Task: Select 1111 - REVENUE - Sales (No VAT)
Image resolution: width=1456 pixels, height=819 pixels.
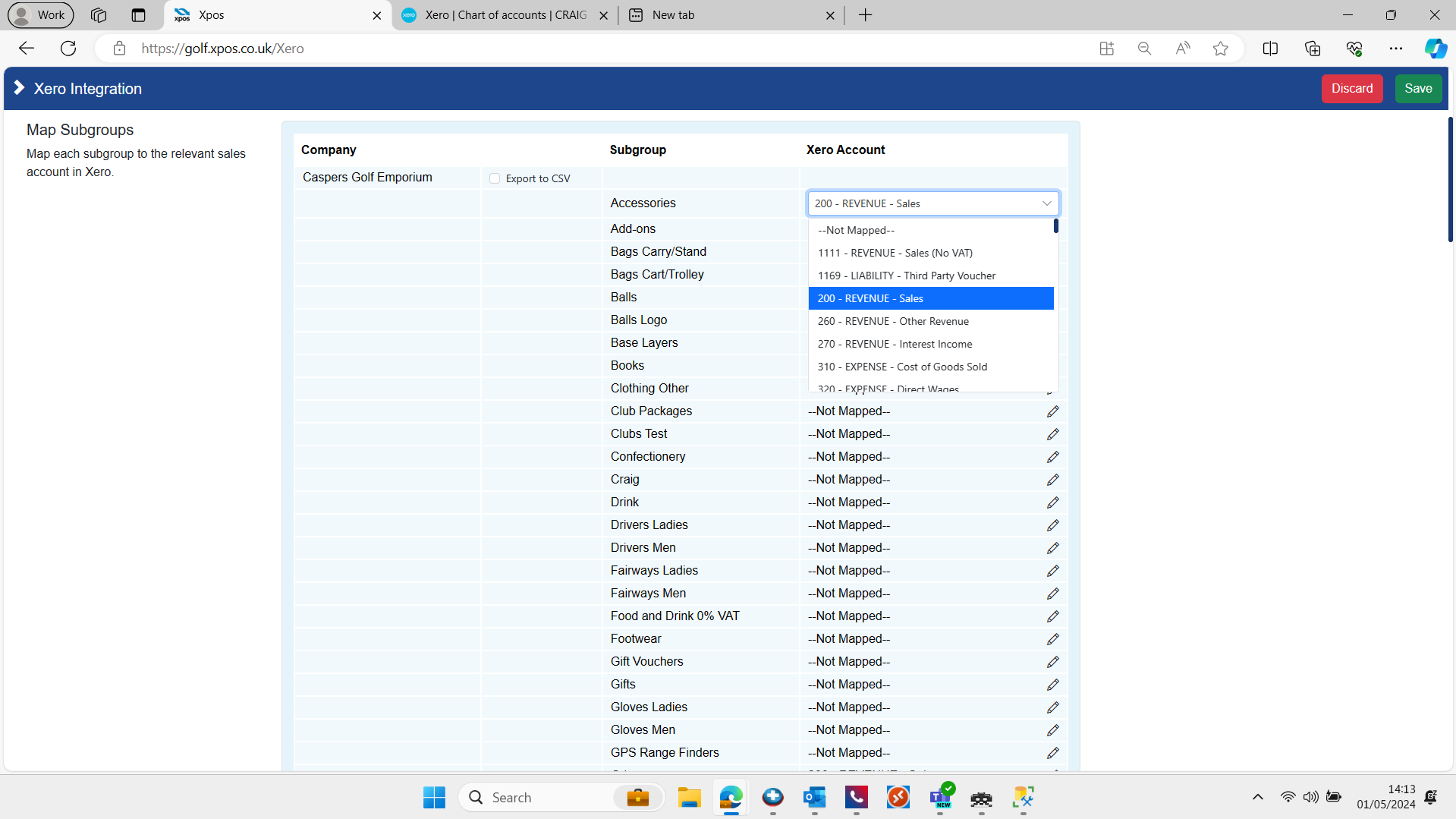Action: [931, 253]
